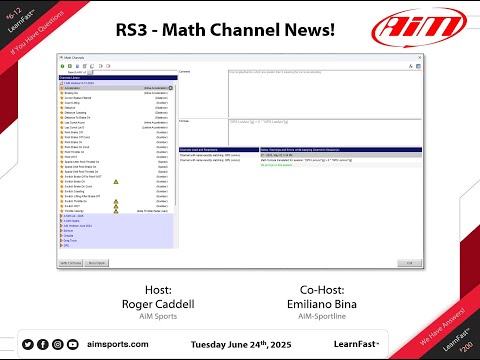Open the YouTube icon in the footer

[73, 344]
